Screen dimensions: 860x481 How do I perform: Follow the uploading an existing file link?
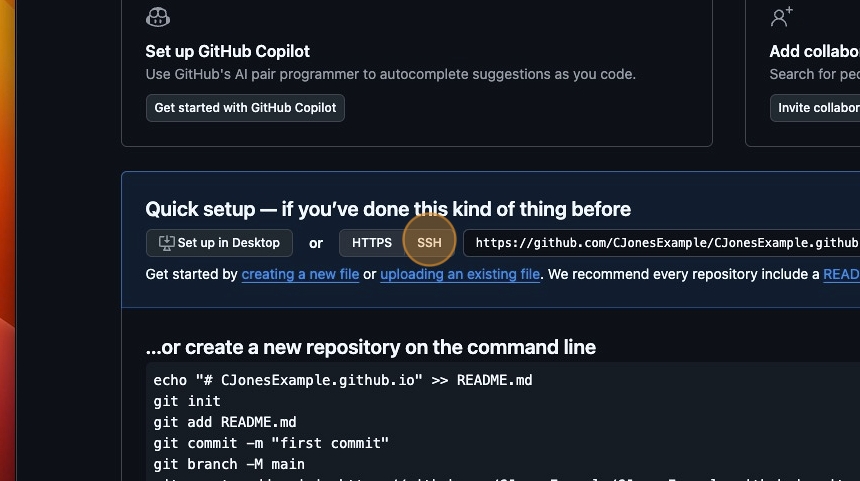[460, 274]
